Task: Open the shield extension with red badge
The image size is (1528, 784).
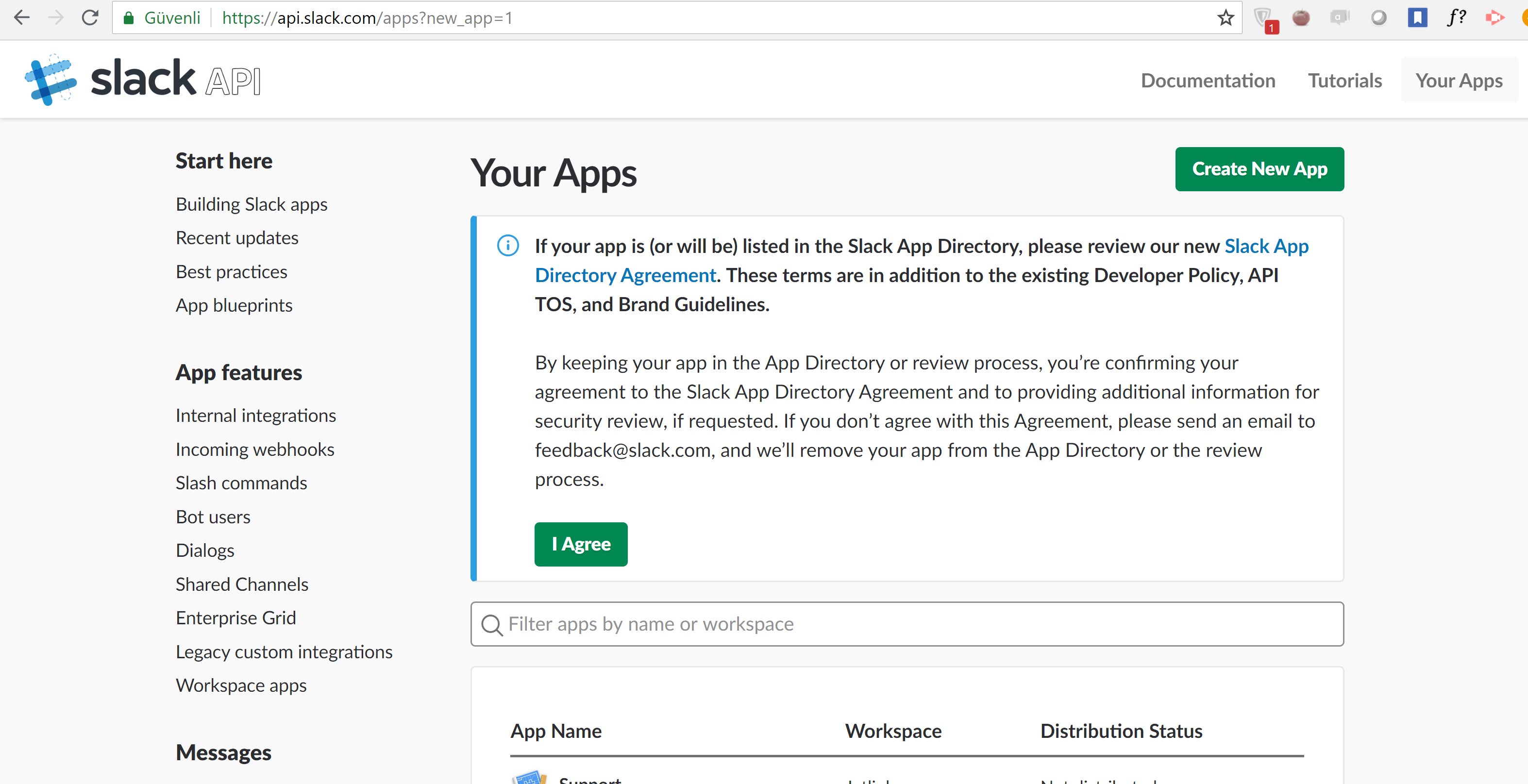Action: tap(1263, 18)
